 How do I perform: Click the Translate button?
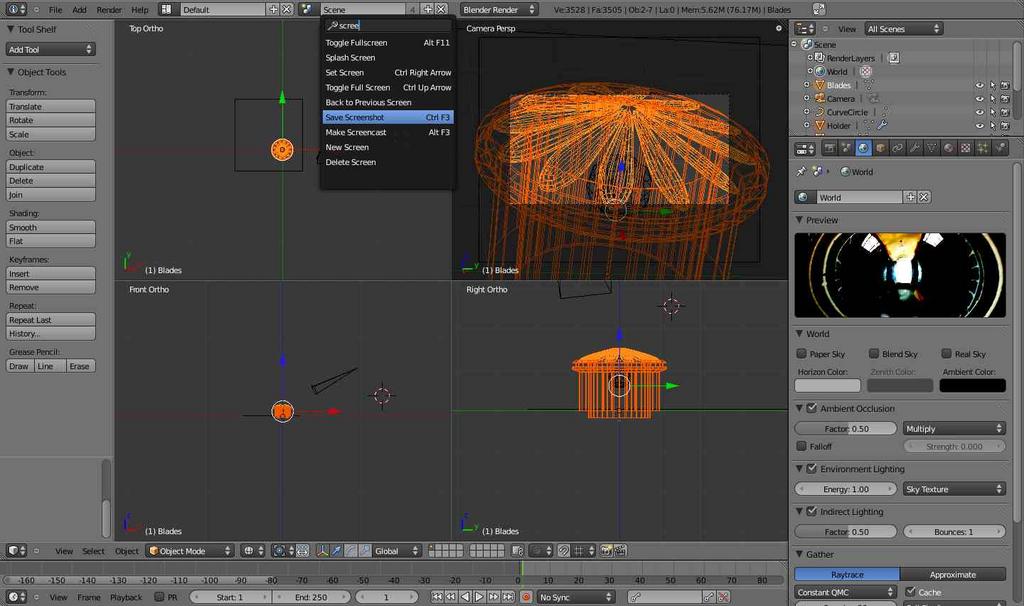51,106
